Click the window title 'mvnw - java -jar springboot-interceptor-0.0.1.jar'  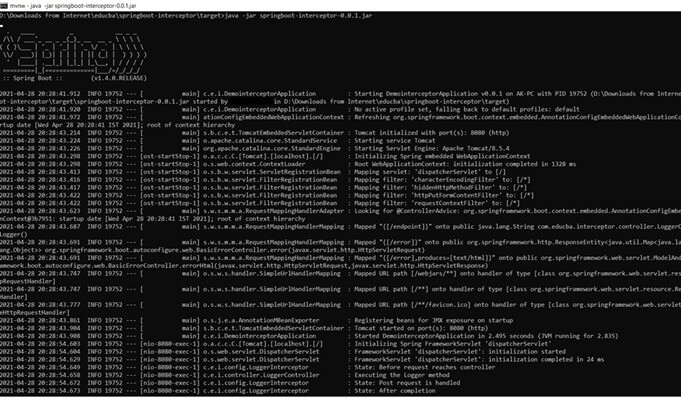tap(73, 6)
